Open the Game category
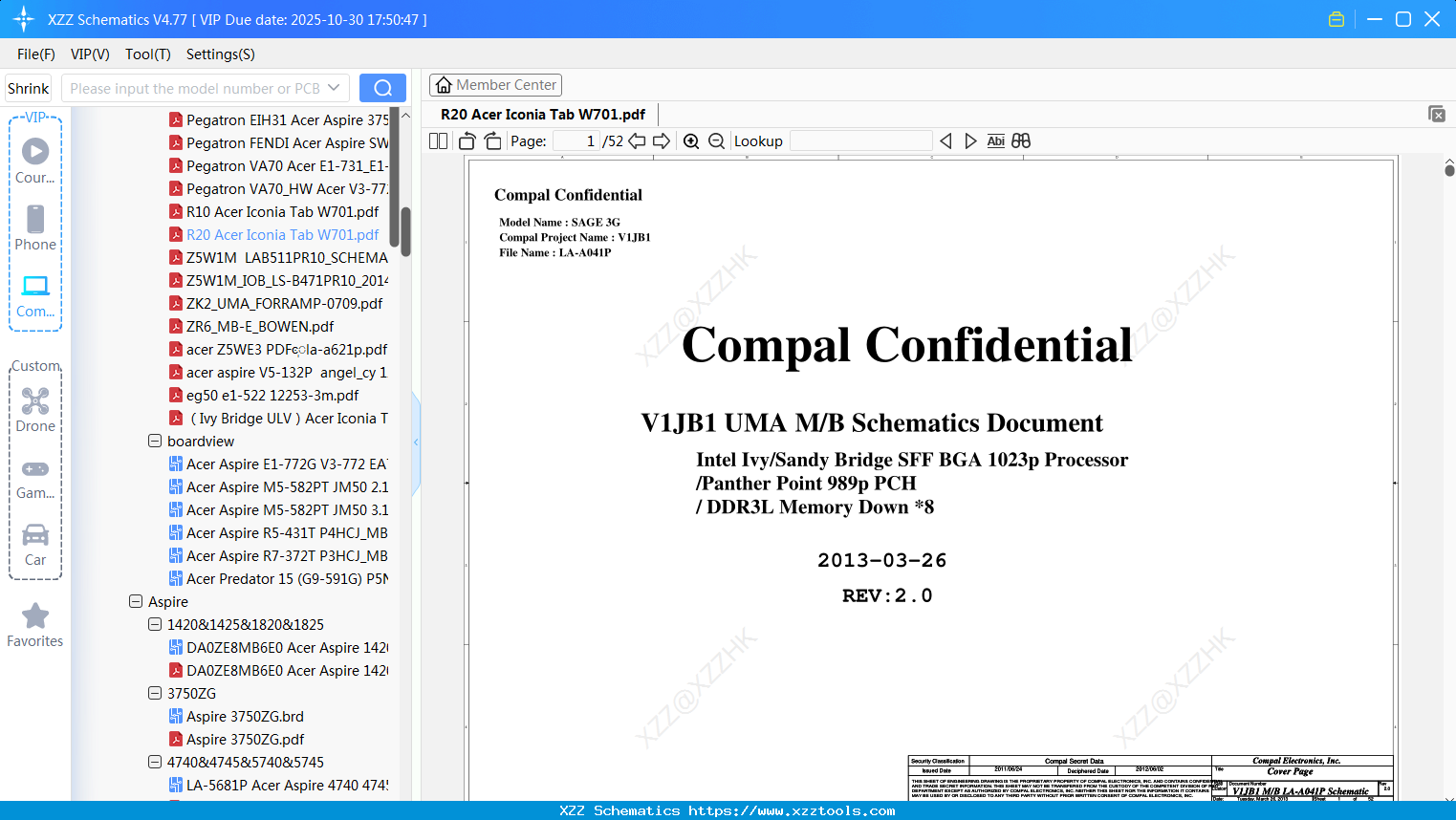1456x820 pixels. tap(35, 478)
